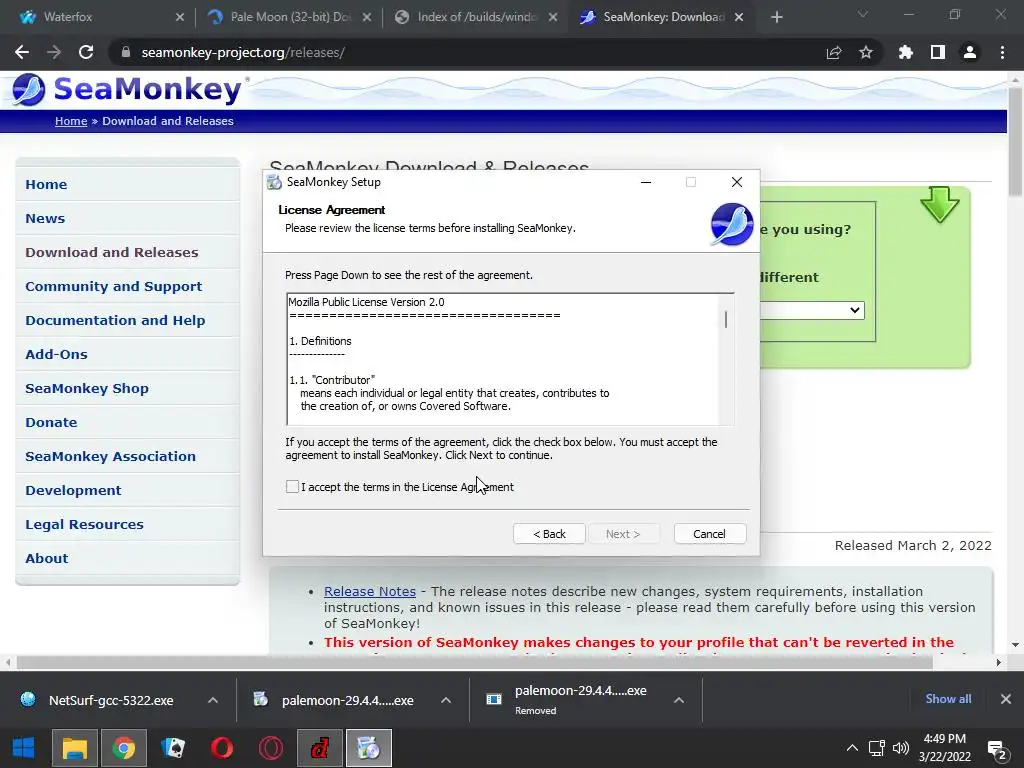Open Development sidebar link
This screenshot has height=768, width=1024.
click(73, 490)
